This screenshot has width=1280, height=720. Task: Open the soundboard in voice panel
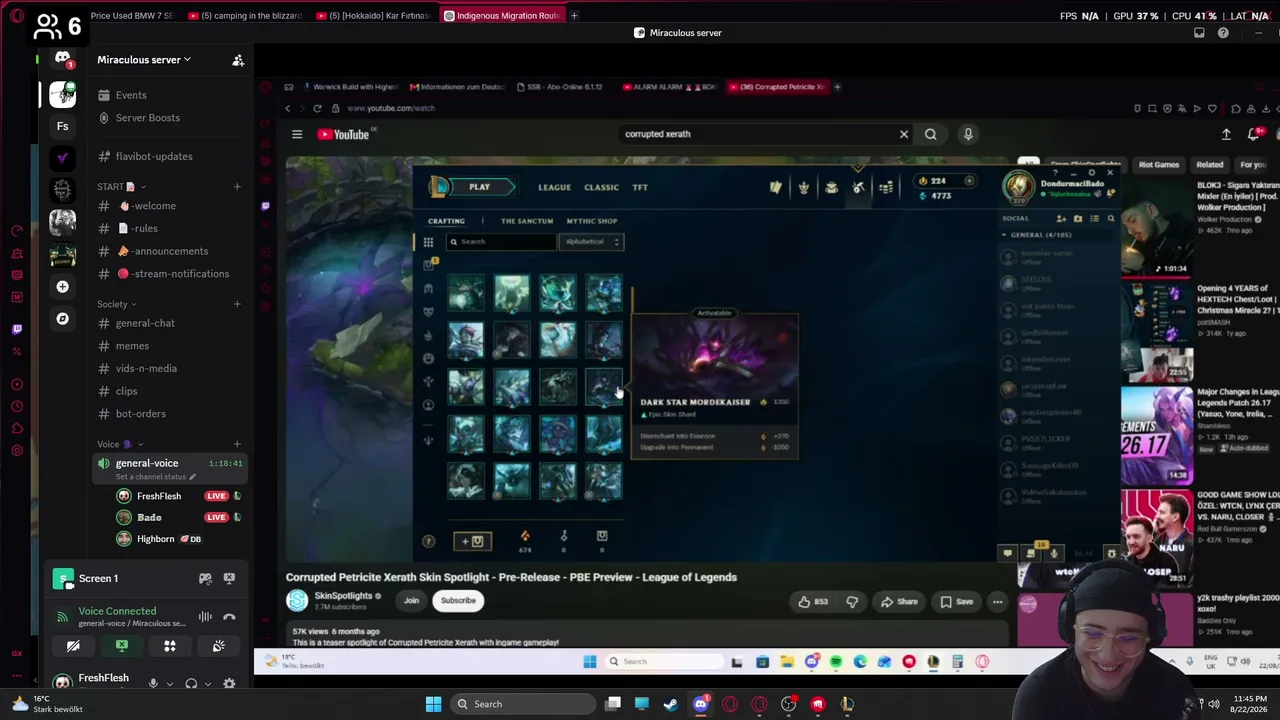(x=218, y=646)
